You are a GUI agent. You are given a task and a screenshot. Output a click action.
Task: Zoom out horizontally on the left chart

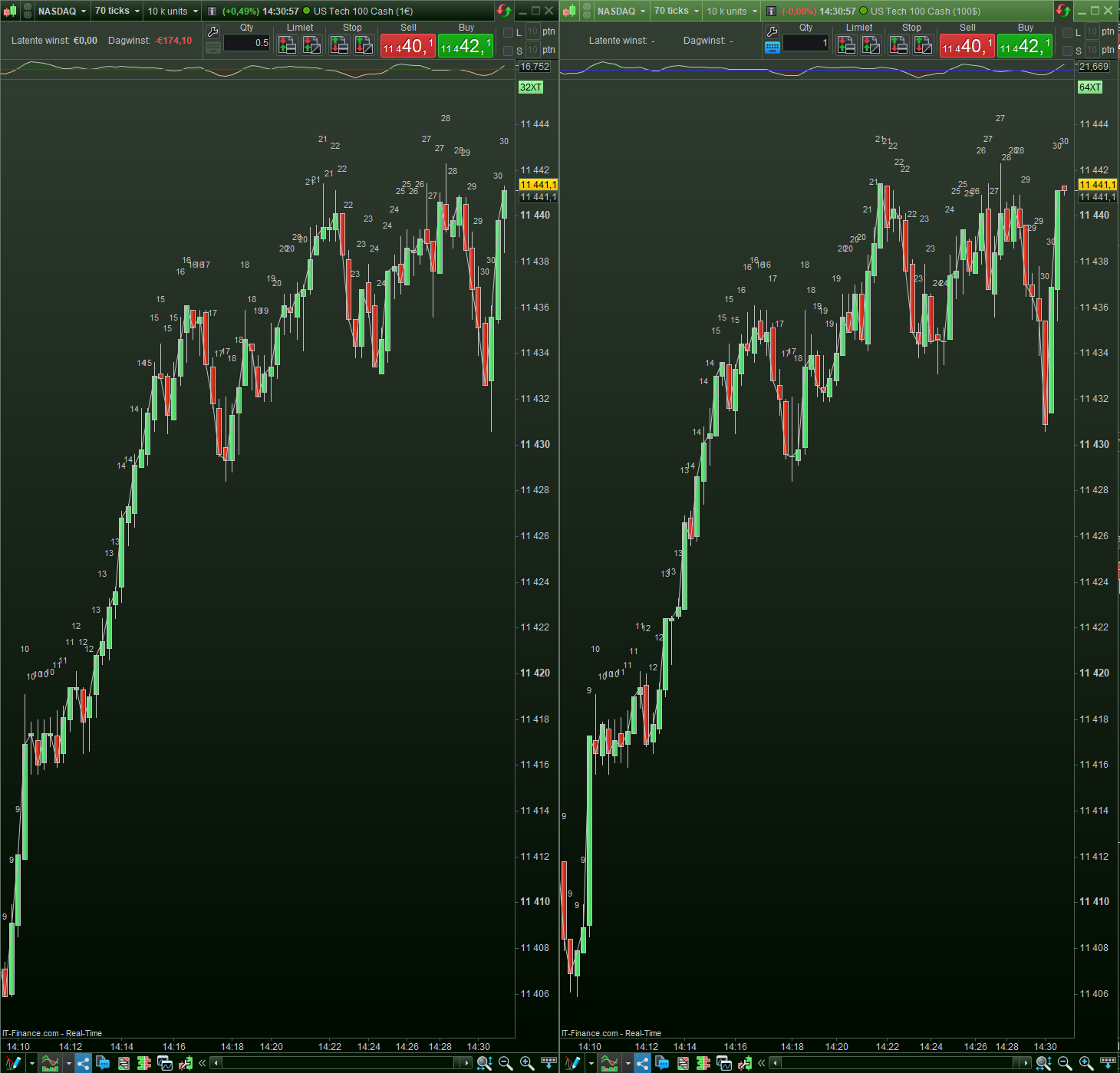[x=506, y=1063]
